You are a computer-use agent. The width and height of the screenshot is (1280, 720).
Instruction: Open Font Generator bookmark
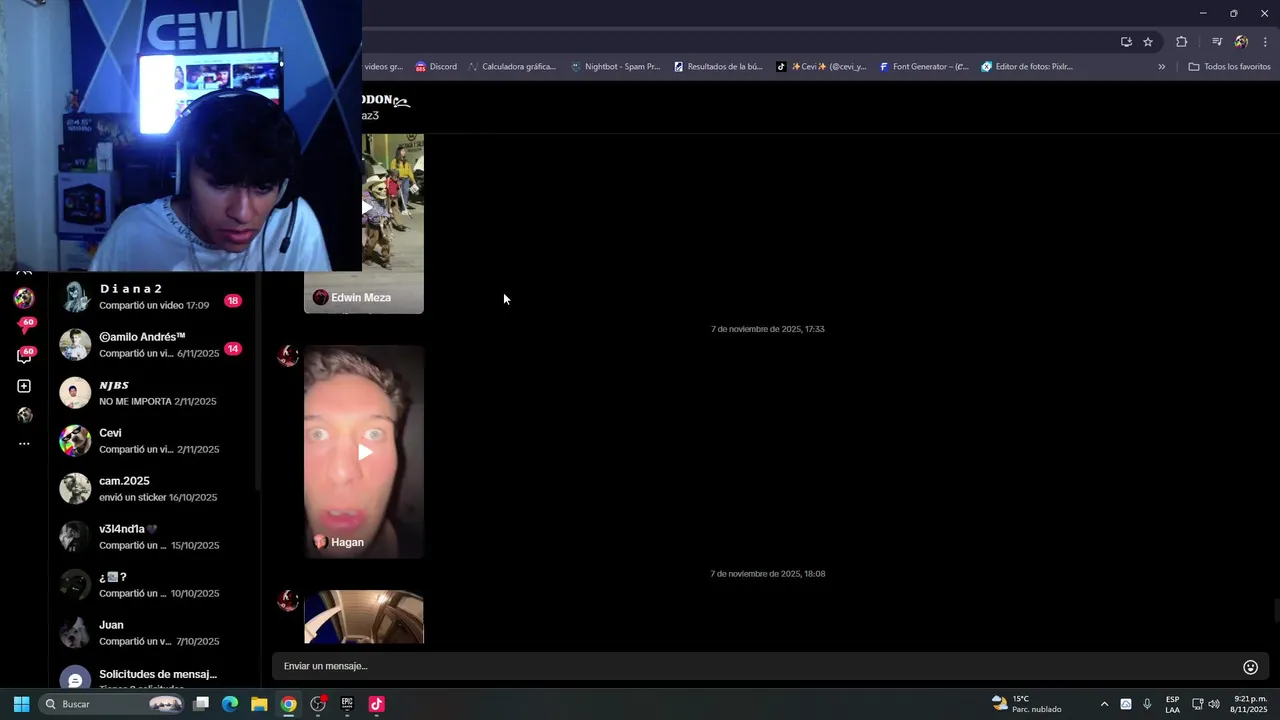pyautogui.click(x=924, y=67)
